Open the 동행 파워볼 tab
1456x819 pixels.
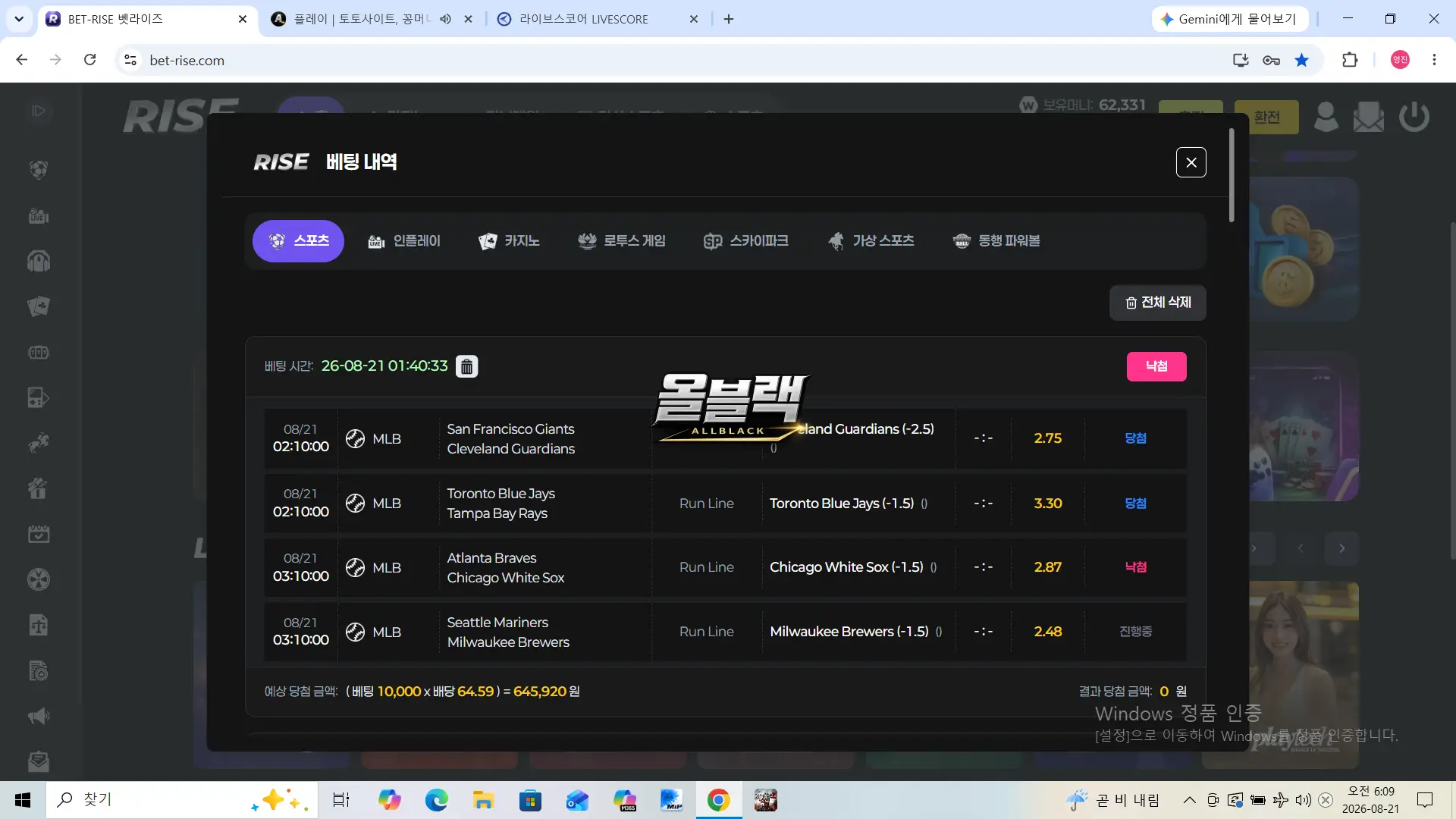(996, 241)
